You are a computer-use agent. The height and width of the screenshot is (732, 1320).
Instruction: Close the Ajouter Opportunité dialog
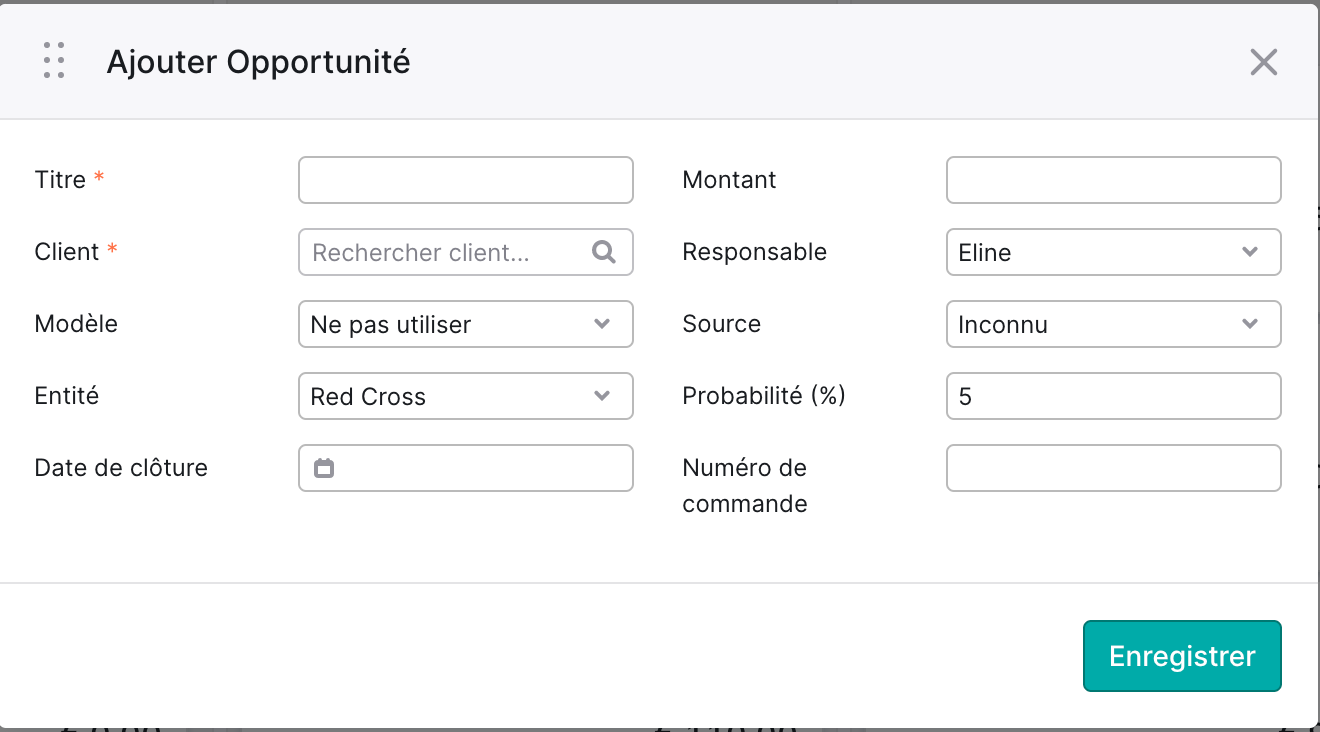point(1264,63)
